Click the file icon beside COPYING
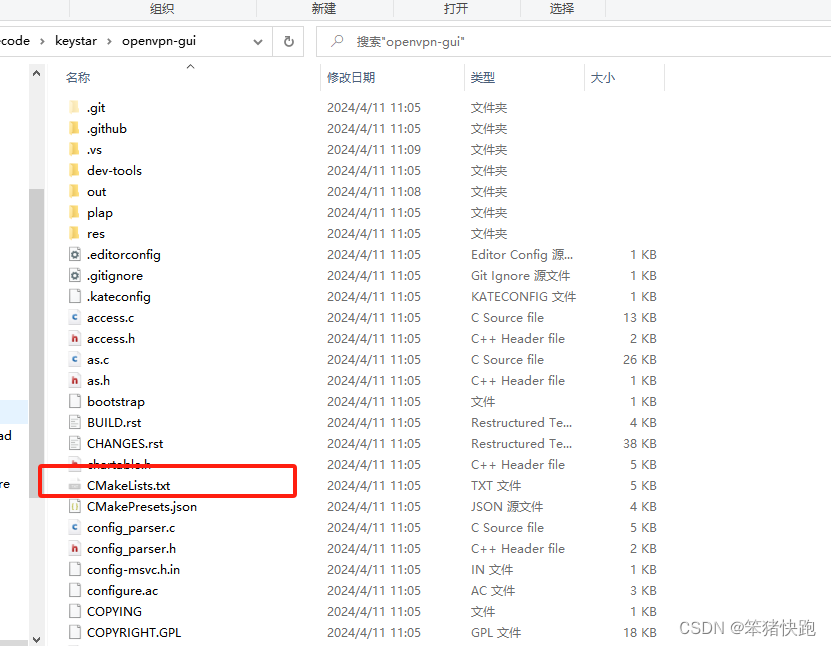This screenshot has width=831, height=646. coord(74,611)
